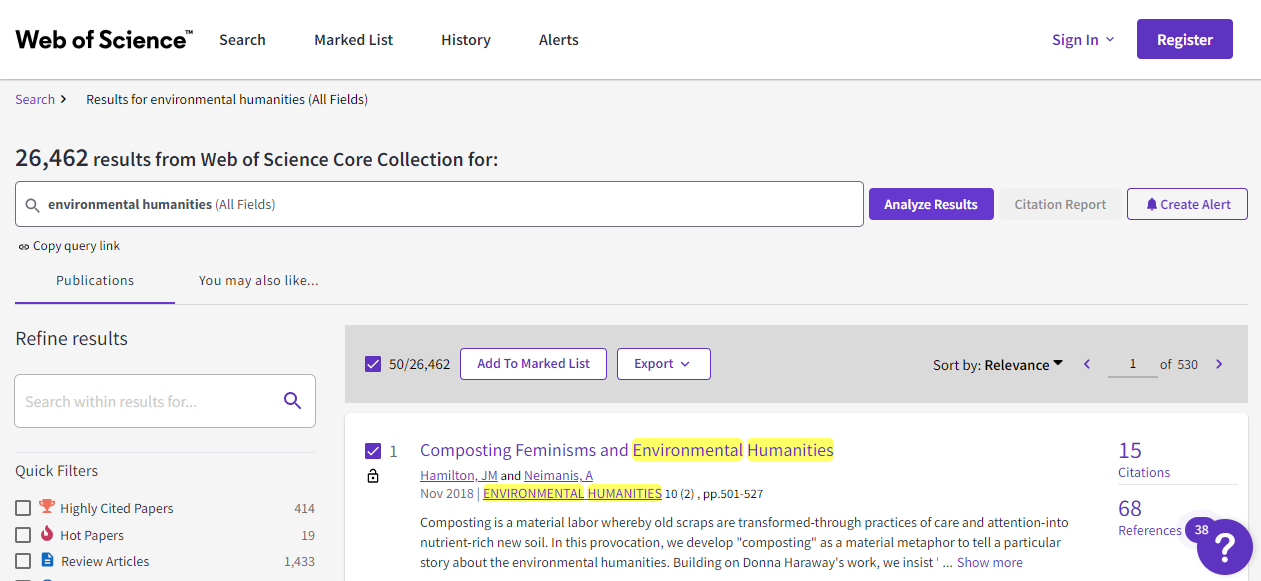This screenshot has height=581, width=1261.
Task: Click the 38 notification badge
Action: [x=1201, y=530]
